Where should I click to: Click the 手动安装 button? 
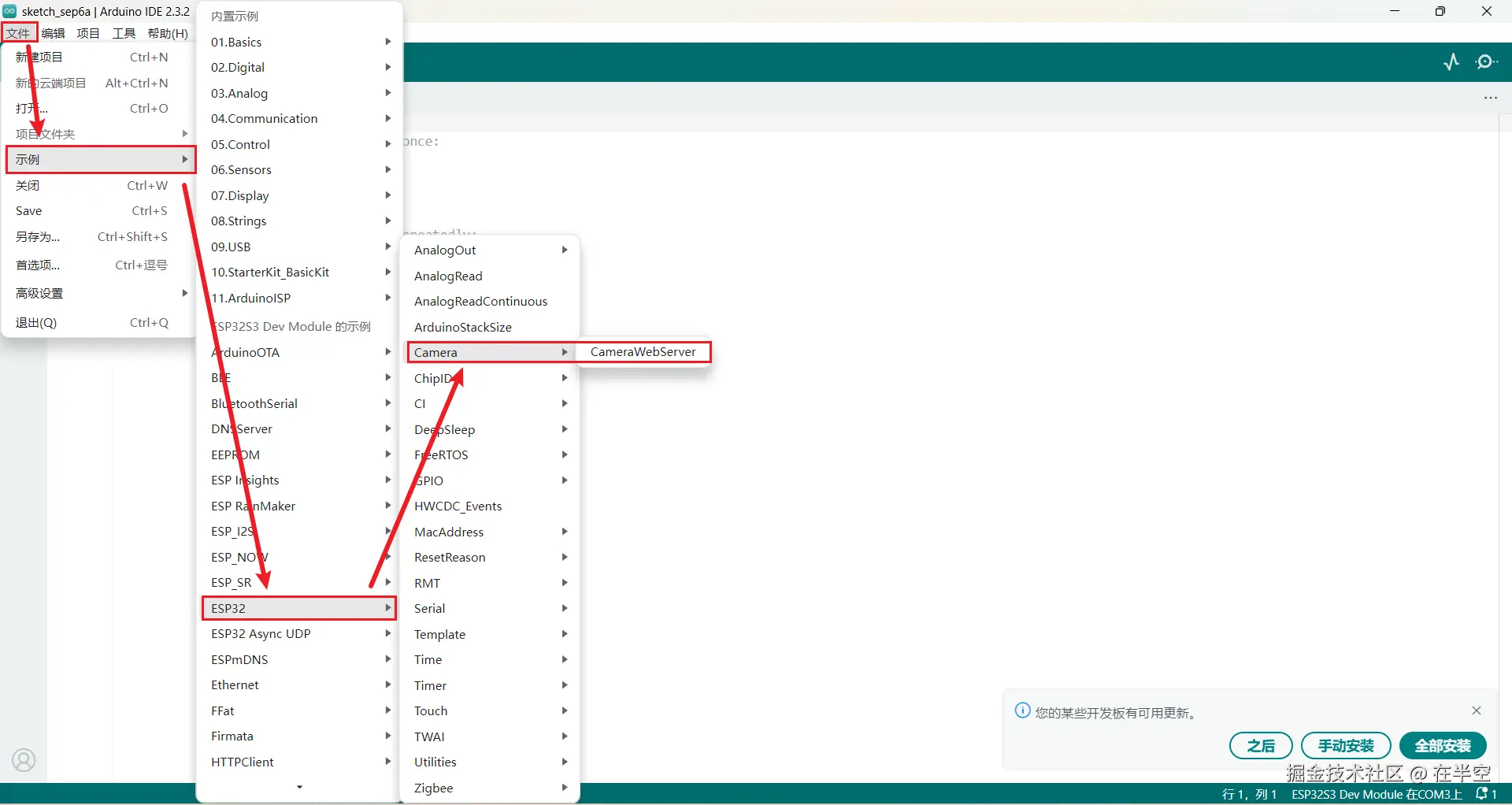pyautogui.click(x=1346, y=745)
